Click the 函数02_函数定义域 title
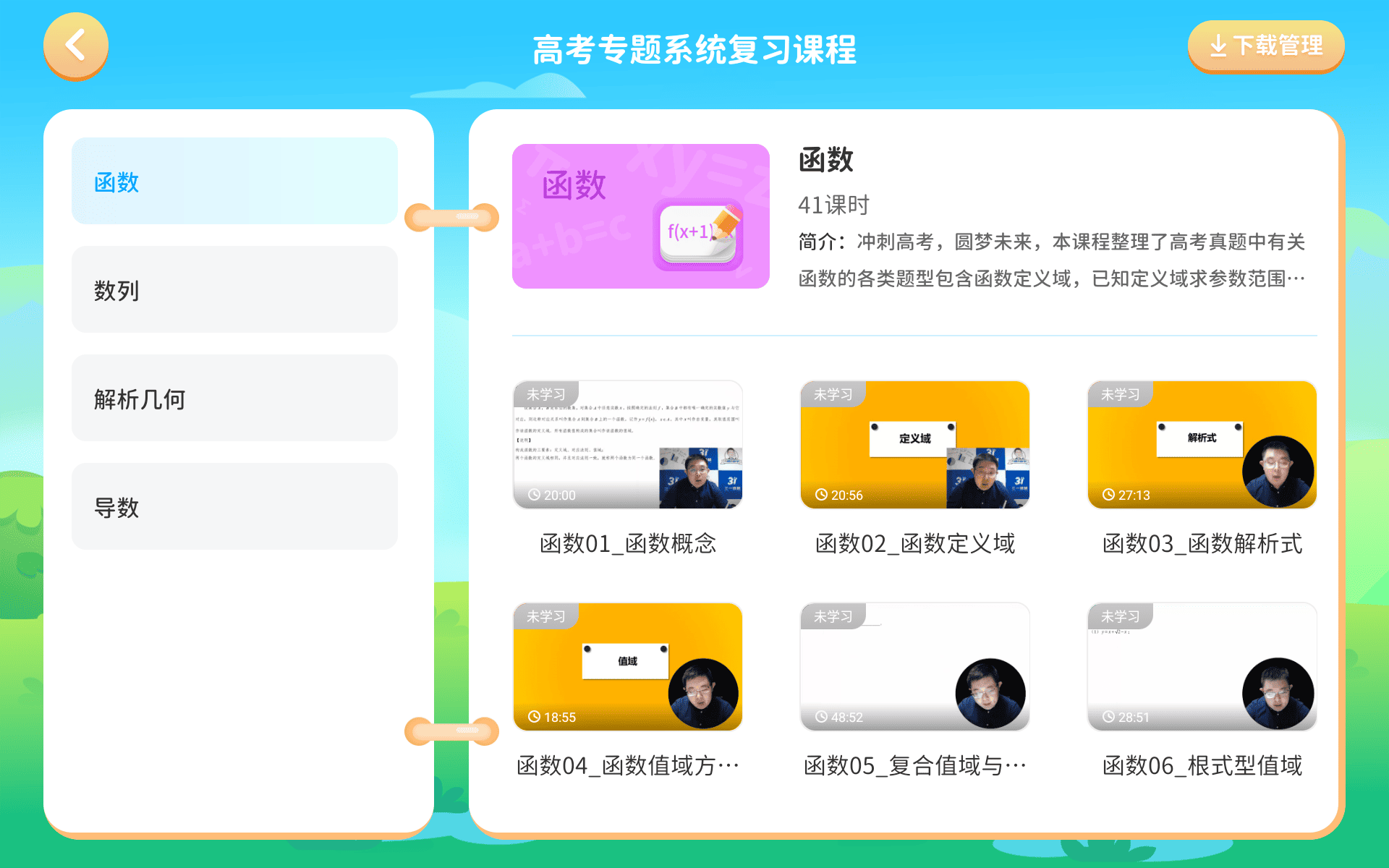Image resolution: width=1389 pixels, height=868 pixels. [x=914, y=544]
